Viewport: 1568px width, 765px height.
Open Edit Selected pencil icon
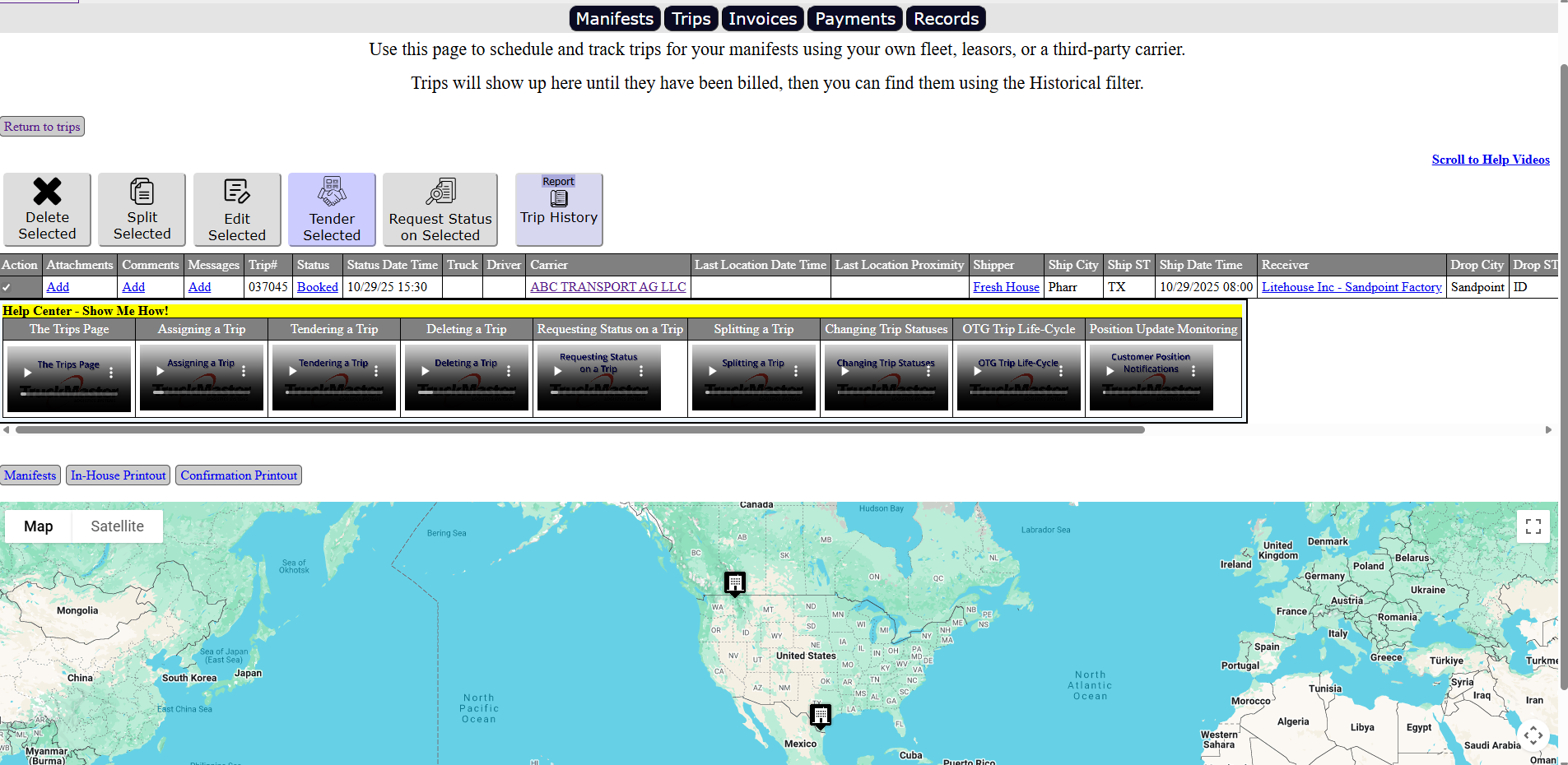(x=236, y=192)
